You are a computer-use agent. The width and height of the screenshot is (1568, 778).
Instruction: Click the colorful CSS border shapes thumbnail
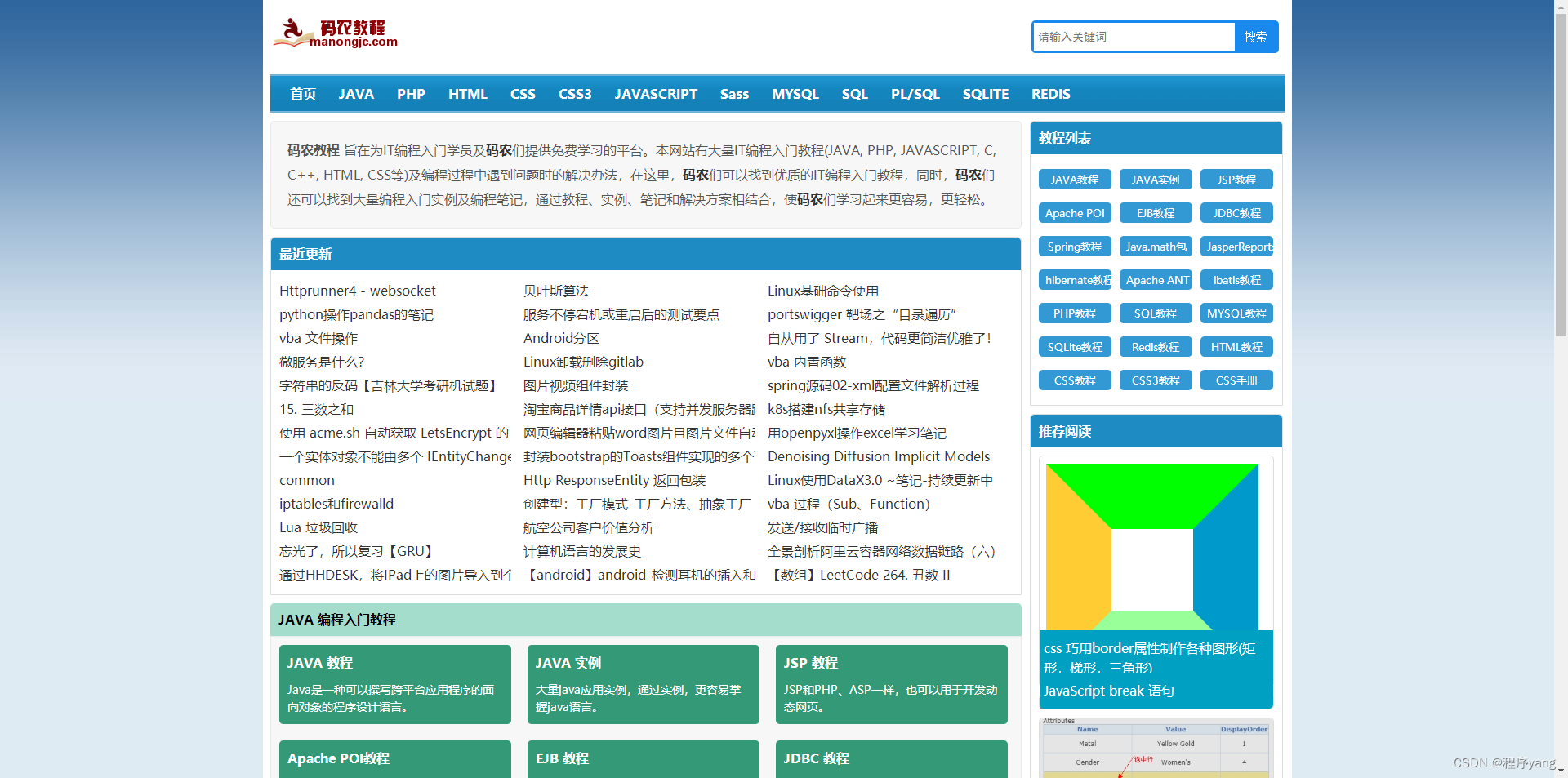click(x=1152, y=547)
